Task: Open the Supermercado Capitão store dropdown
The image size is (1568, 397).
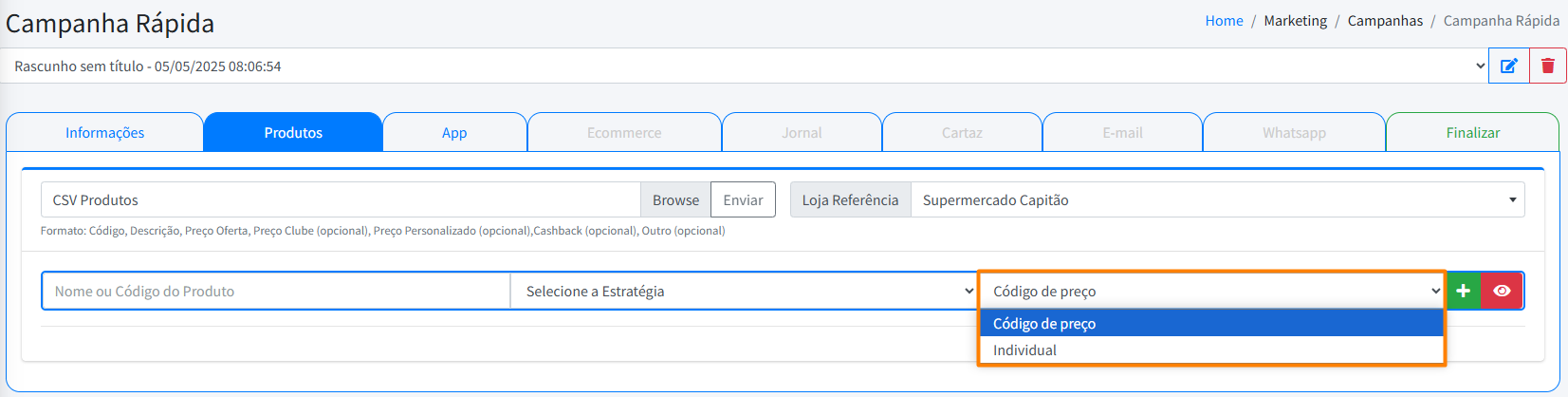Action: (x=1217, y=200)
